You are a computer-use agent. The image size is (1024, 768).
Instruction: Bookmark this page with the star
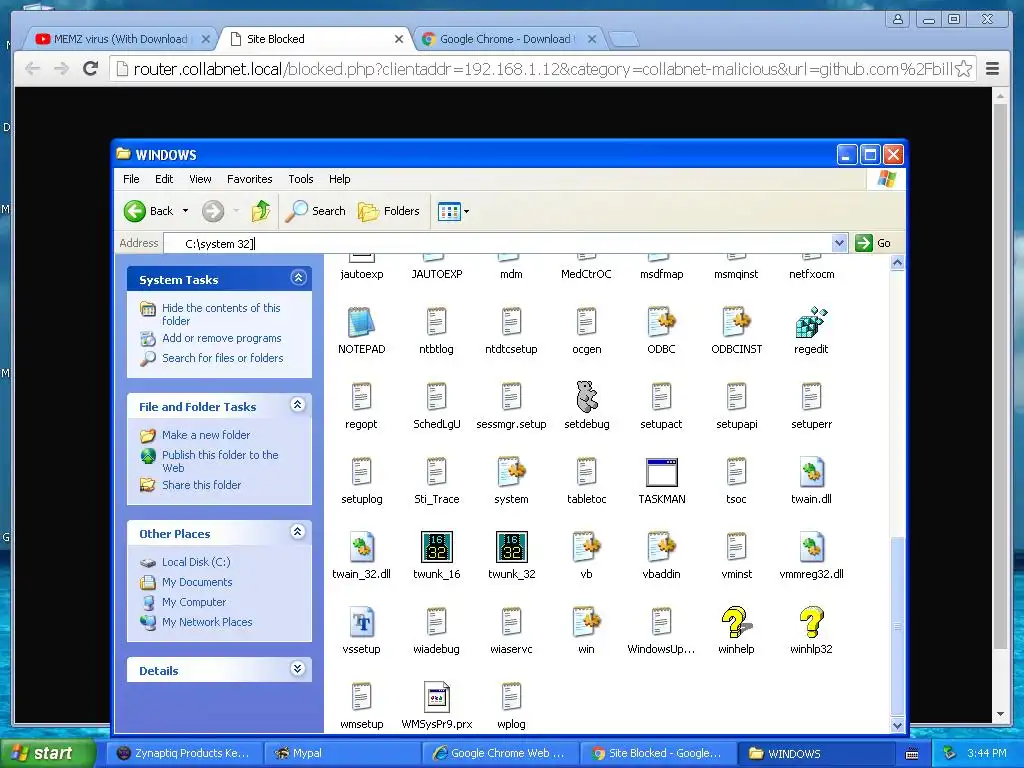963,69
